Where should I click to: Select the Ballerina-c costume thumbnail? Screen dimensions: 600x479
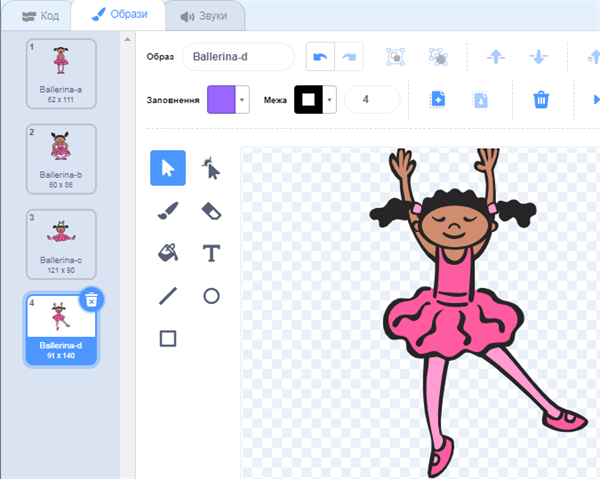(61, 241)
